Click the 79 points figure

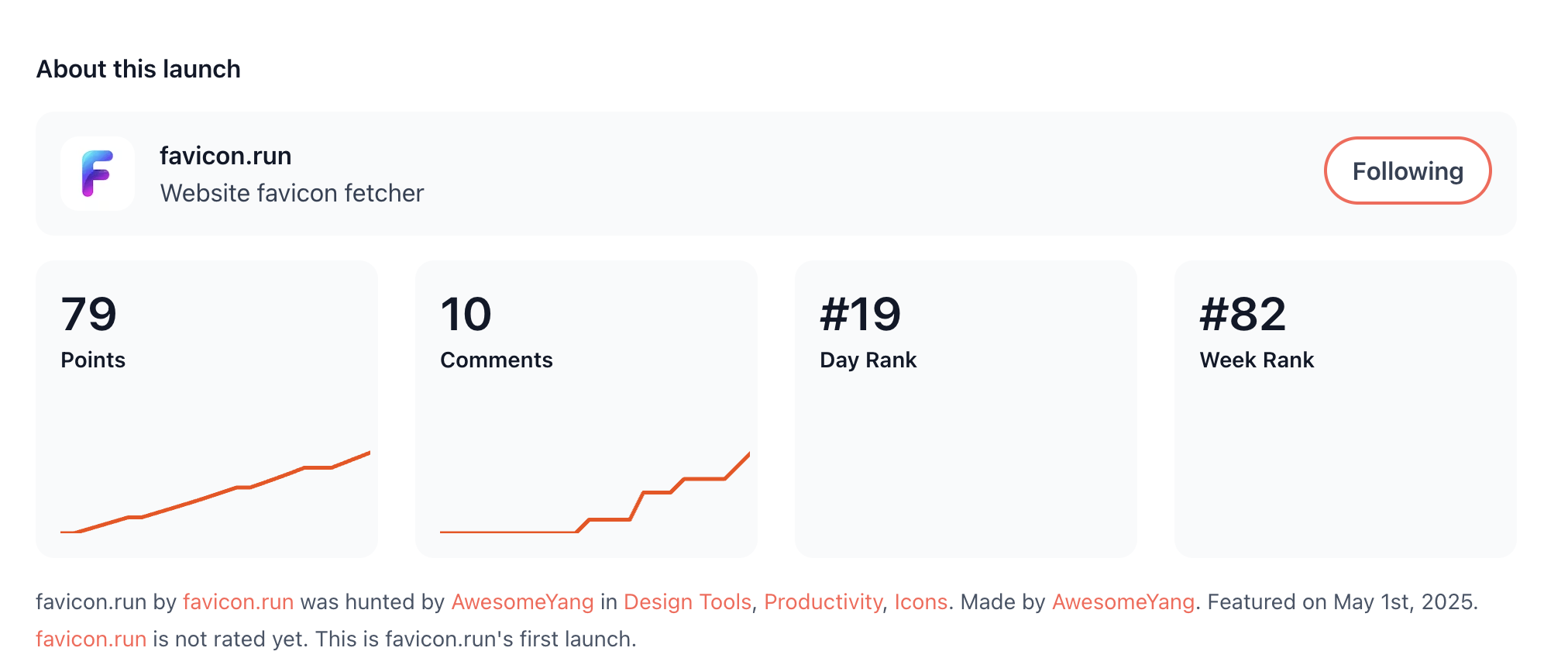point(89,314)
